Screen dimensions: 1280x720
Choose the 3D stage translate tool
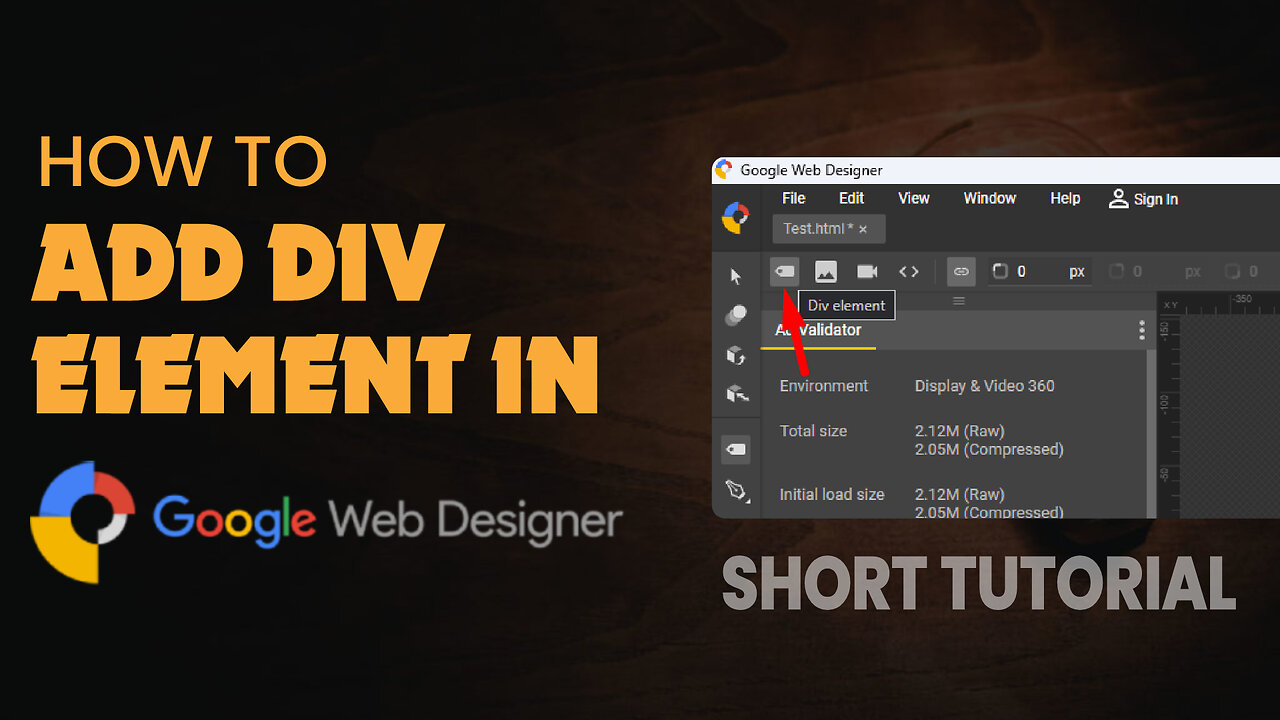pyautogui.click(x=736, y=394)
